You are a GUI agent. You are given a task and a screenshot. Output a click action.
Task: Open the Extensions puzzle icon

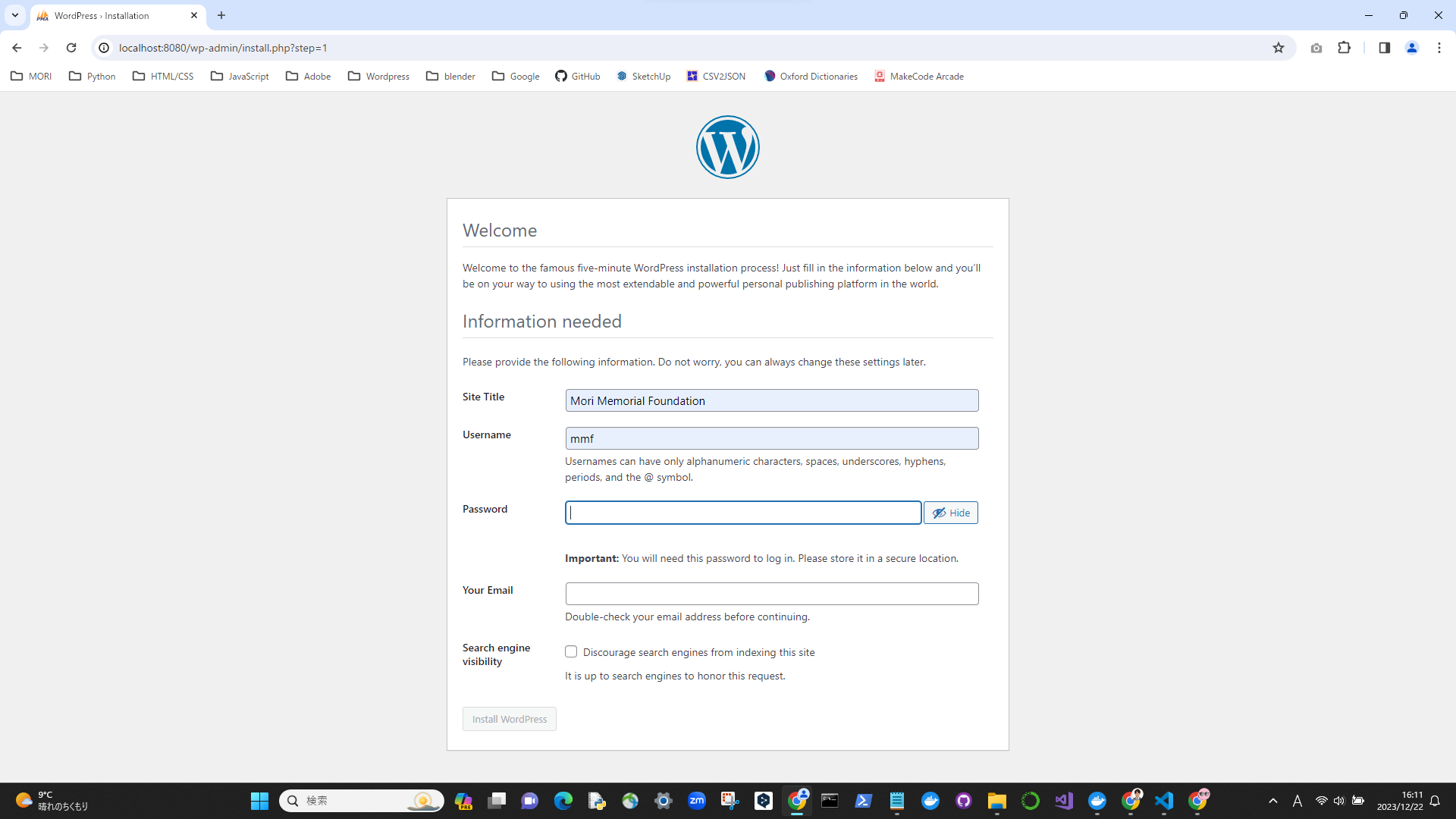1344,48
